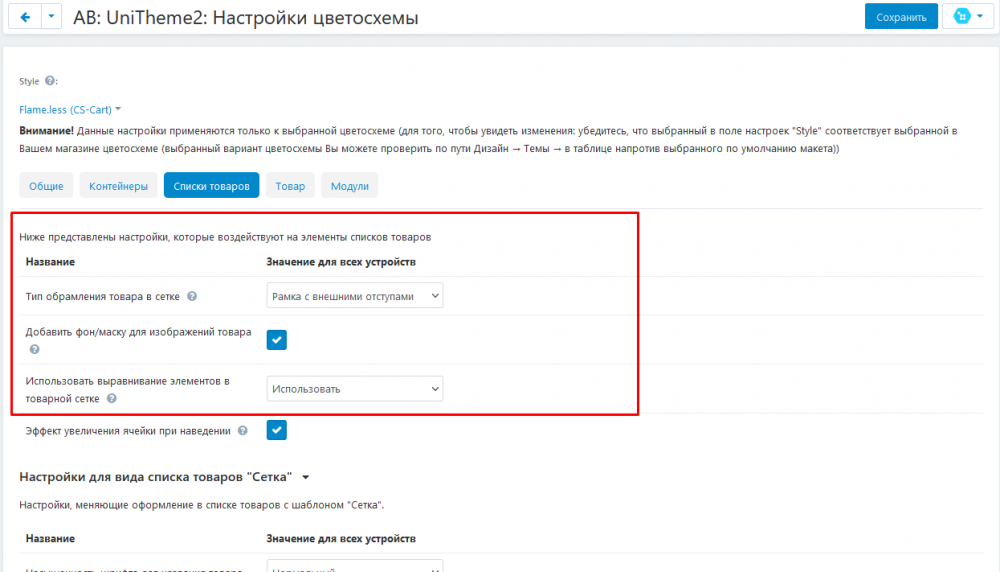The height and width of the screenshot is (572, 1000).
Task: Show help for "Эффект увеличения ячейки при наведении"
Action: pyautogui.click(x=241, y=431)
